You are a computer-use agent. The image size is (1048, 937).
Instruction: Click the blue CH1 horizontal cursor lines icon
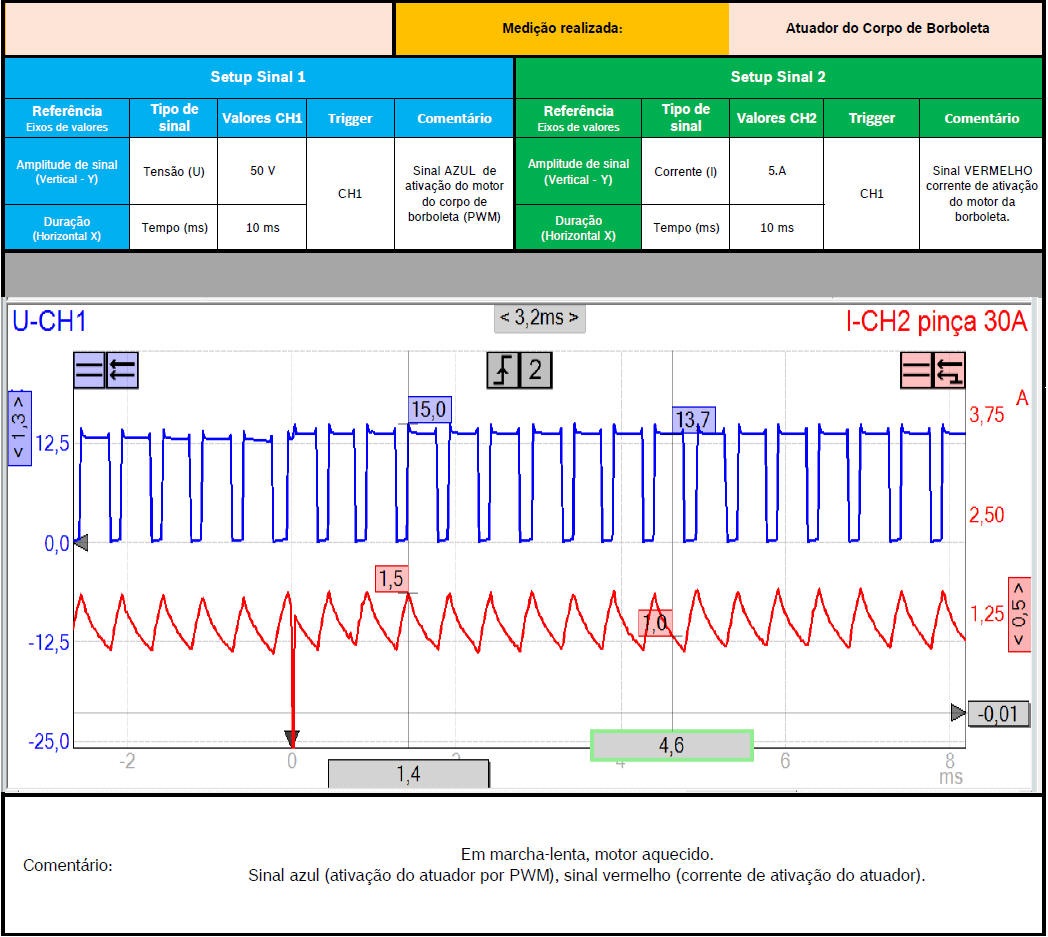[89, 371]
